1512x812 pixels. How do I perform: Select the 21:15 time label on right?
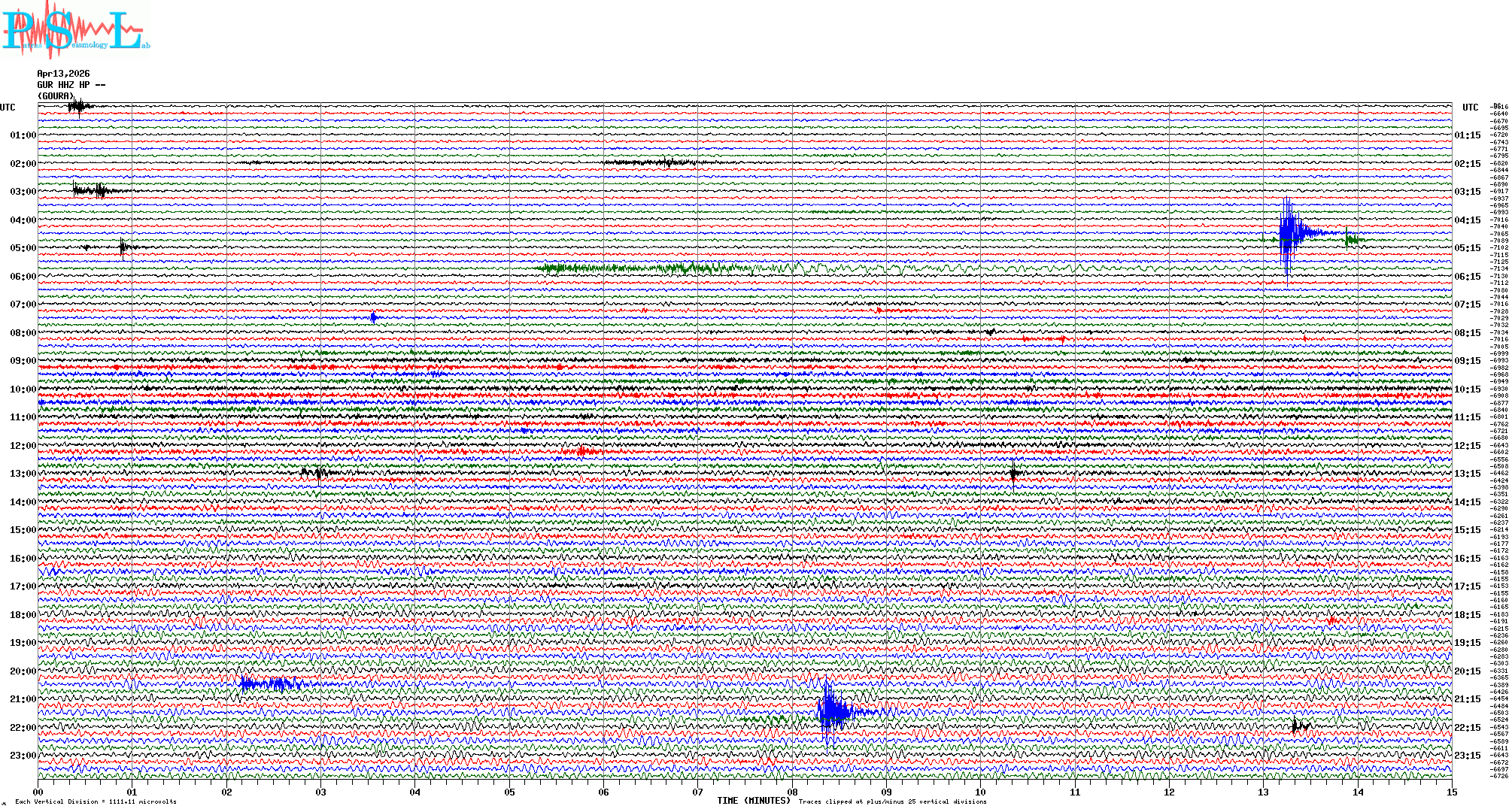[1467, 699]
